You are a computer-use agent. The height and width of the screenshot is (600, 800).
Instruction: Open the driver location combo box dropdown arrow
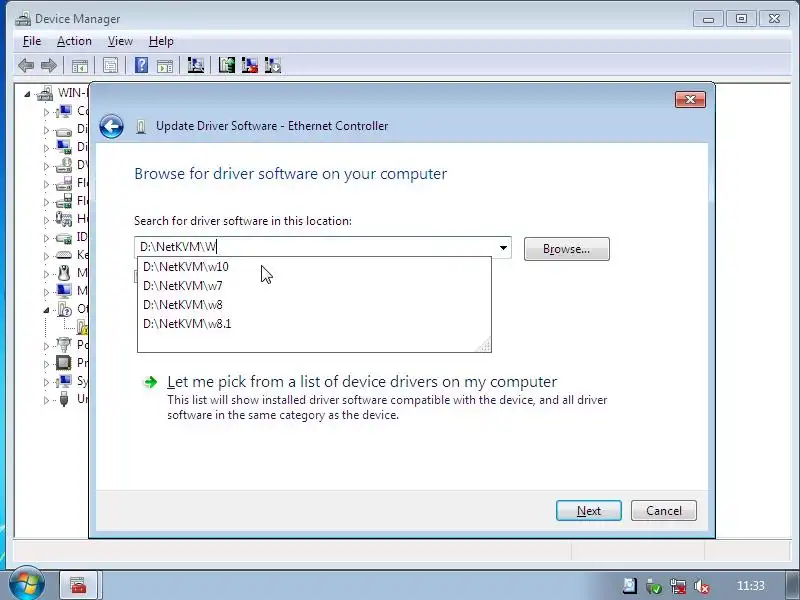(503, 248)
